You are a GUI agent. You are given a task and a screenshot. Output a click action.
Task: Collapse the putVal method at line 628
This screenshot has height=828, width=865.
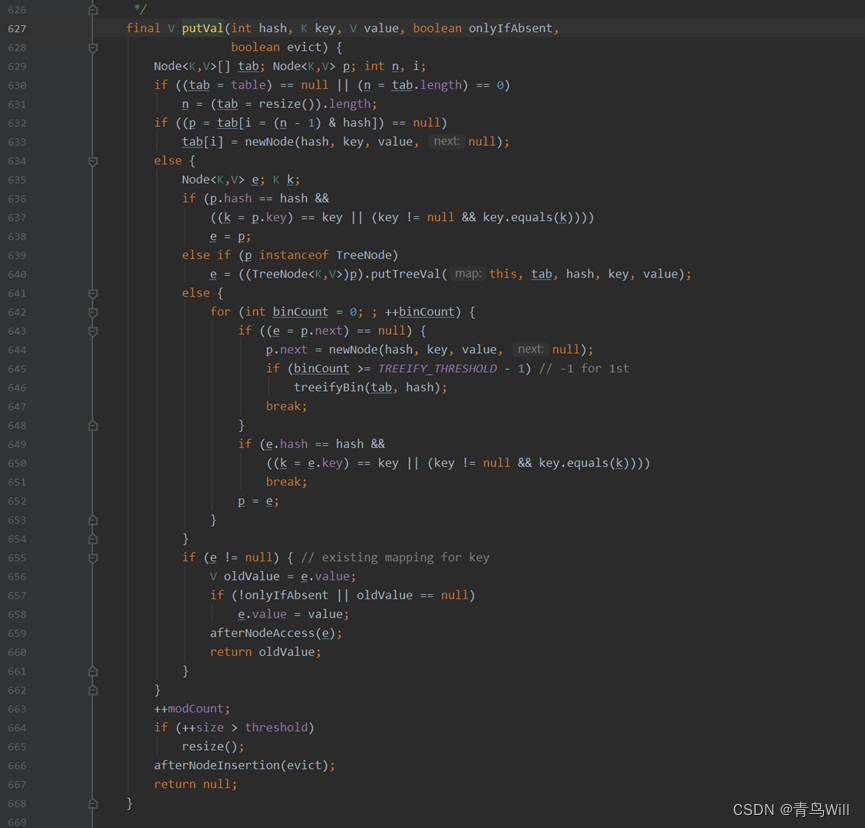pyautogui.click(x=93, y=48)
